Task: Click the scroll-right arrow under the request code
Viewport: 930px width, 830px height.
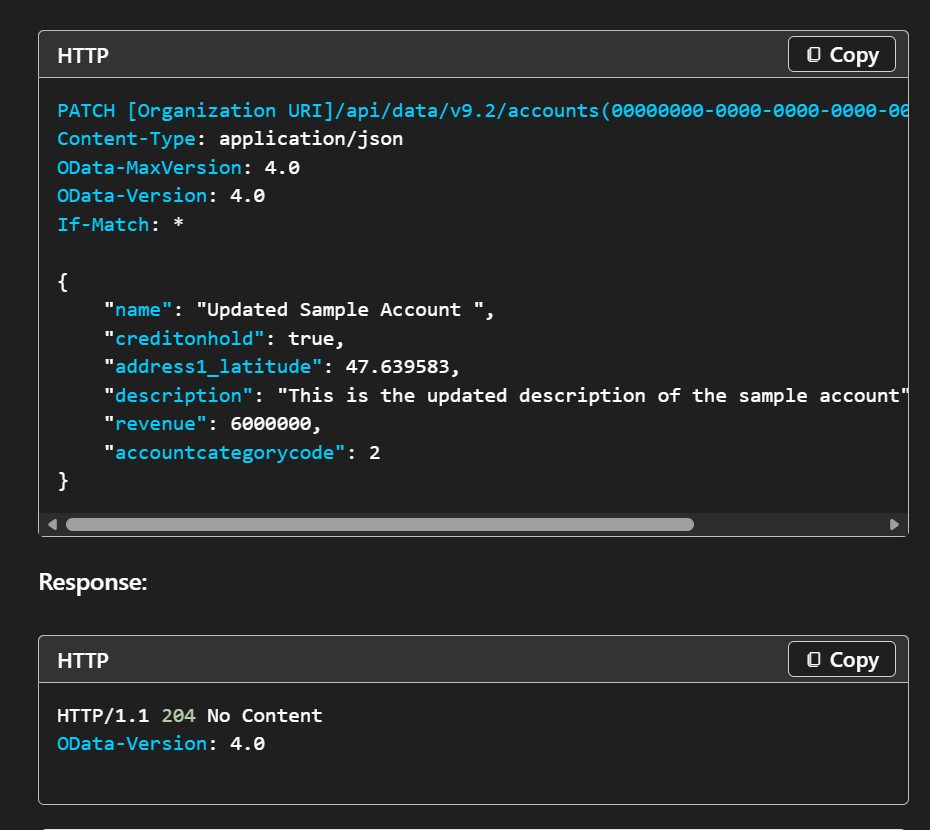Action: click(894, 524)
